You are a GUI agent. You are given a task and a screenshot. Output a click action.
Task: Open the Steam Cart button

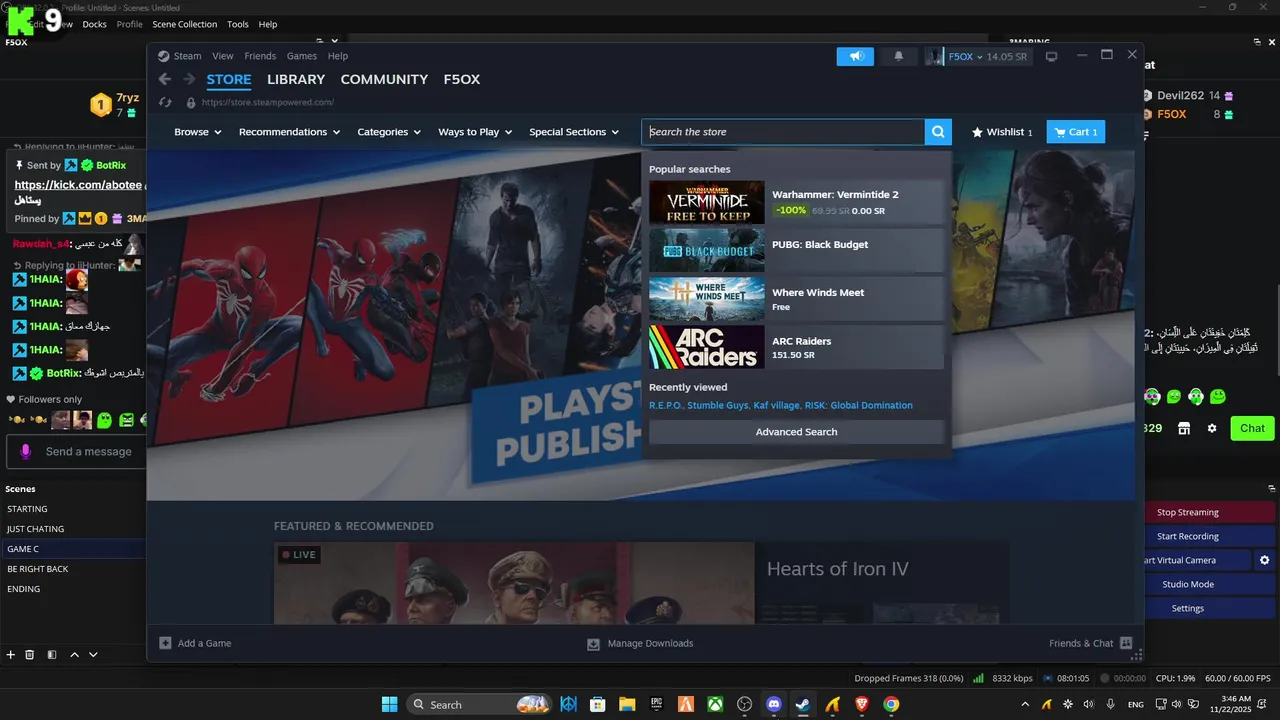click(1076, 132)
